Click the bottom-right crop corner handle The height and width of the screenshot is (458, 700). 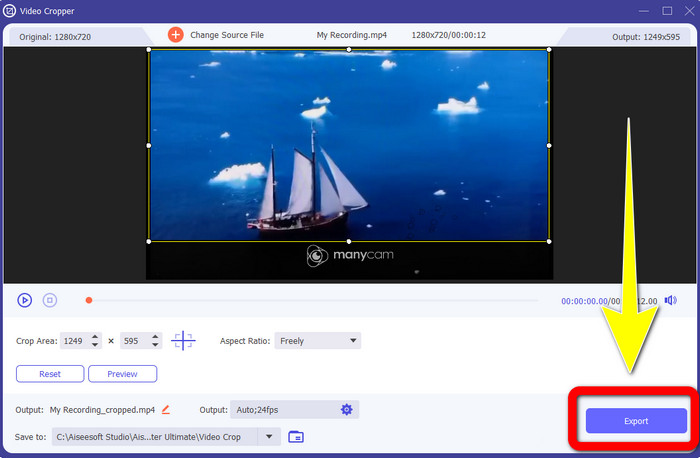549,241
